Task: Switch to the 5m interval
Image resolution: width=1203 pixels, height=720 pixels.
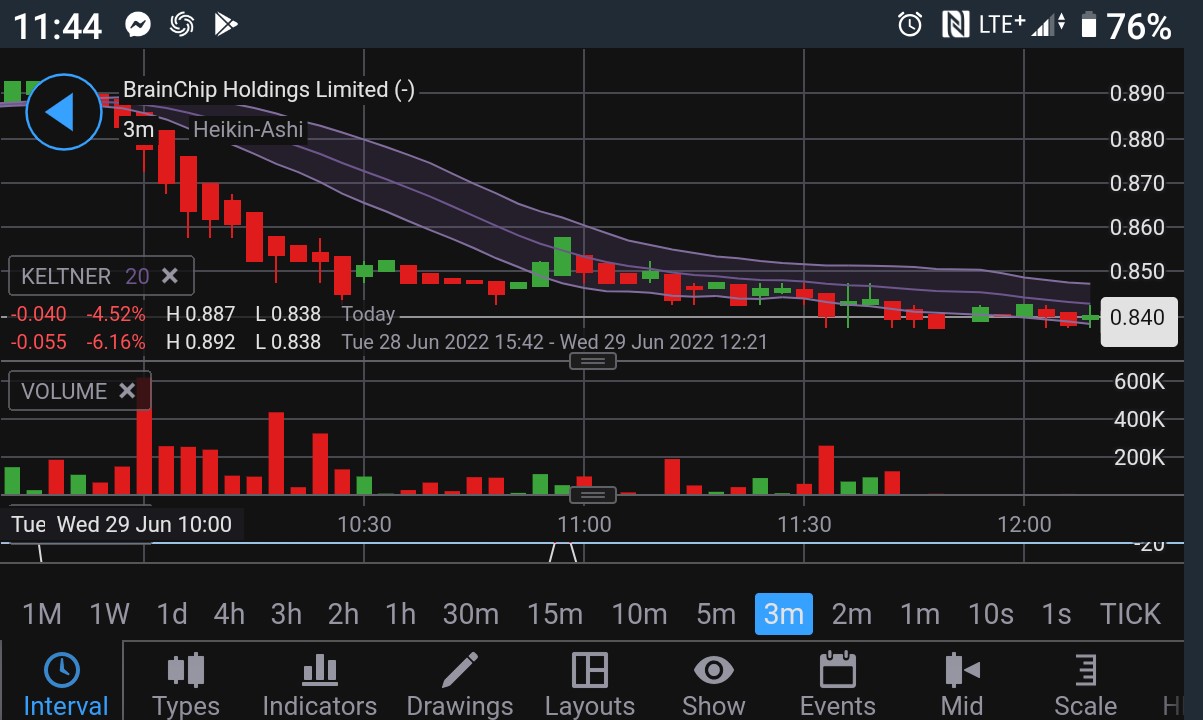Action: point(715,614)
